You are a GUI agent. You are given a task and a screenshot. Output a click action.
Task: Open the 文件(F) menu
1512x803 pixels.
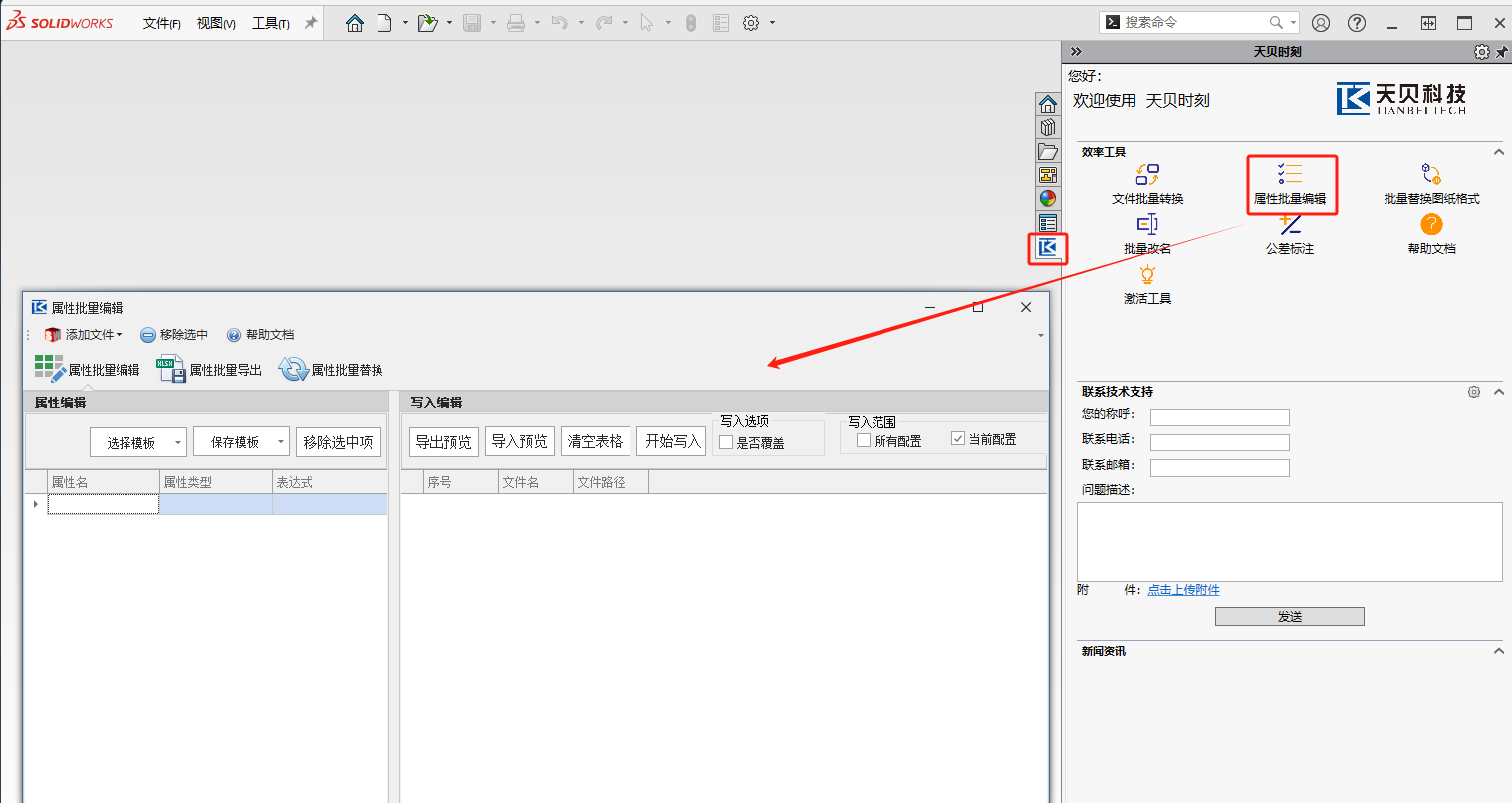(x=162, y=23)
